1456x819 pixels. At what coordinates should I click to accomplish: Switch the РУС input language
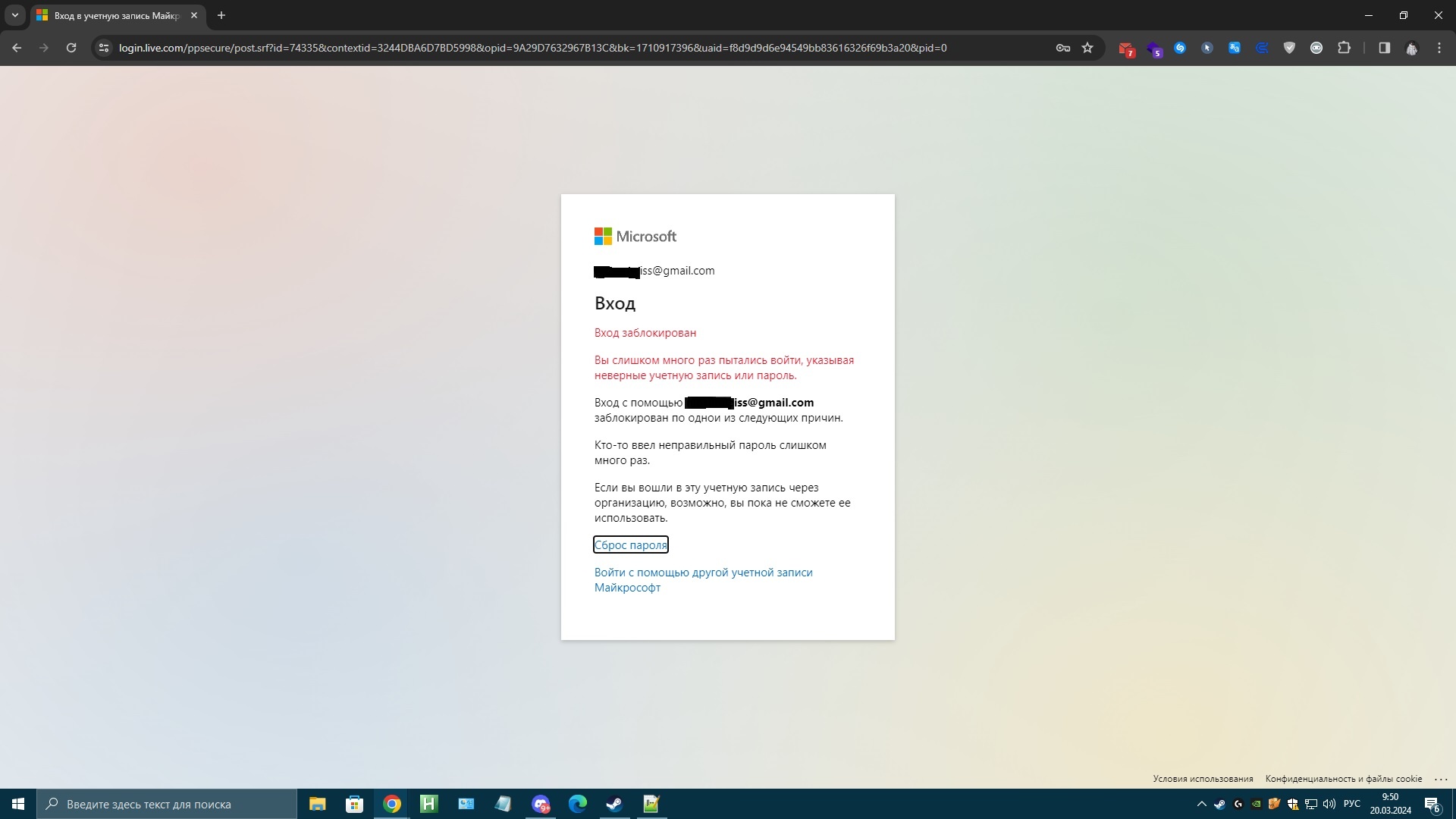tap(1352, 804)
